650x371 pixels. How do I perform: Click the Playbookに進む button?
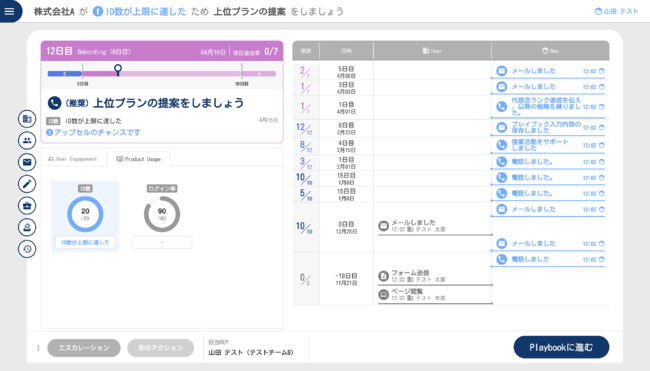tap(561, 347)
